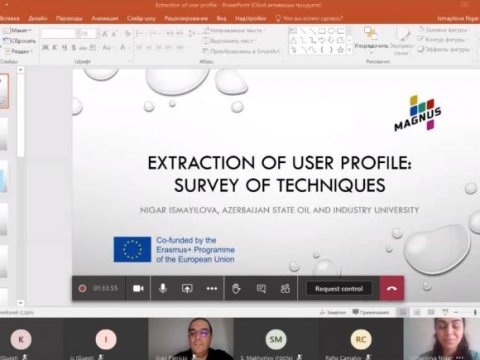Open Экспресс-стили quick styles

coord(402,42)
